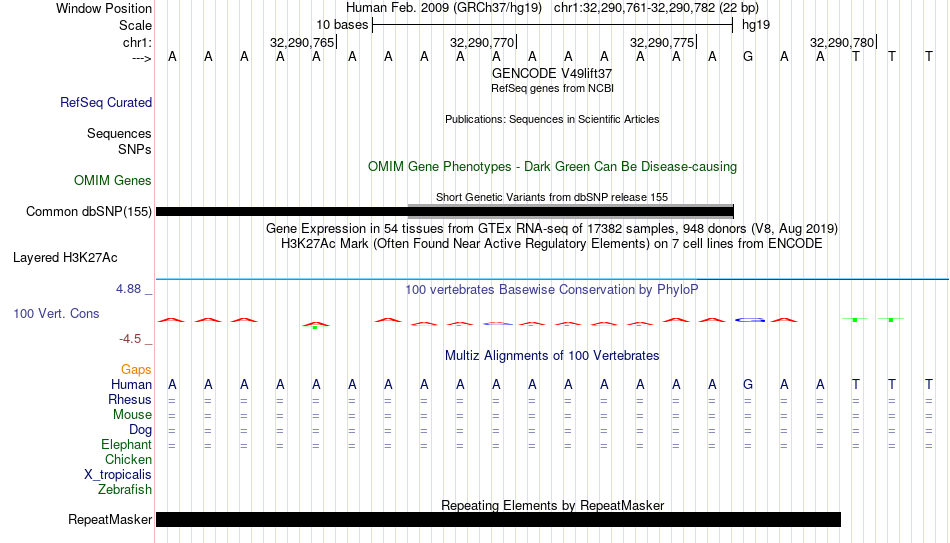Select the Elephant species label
Viewport: 950px width, 543px height.
pyautogui.click(x=126, y=445)
